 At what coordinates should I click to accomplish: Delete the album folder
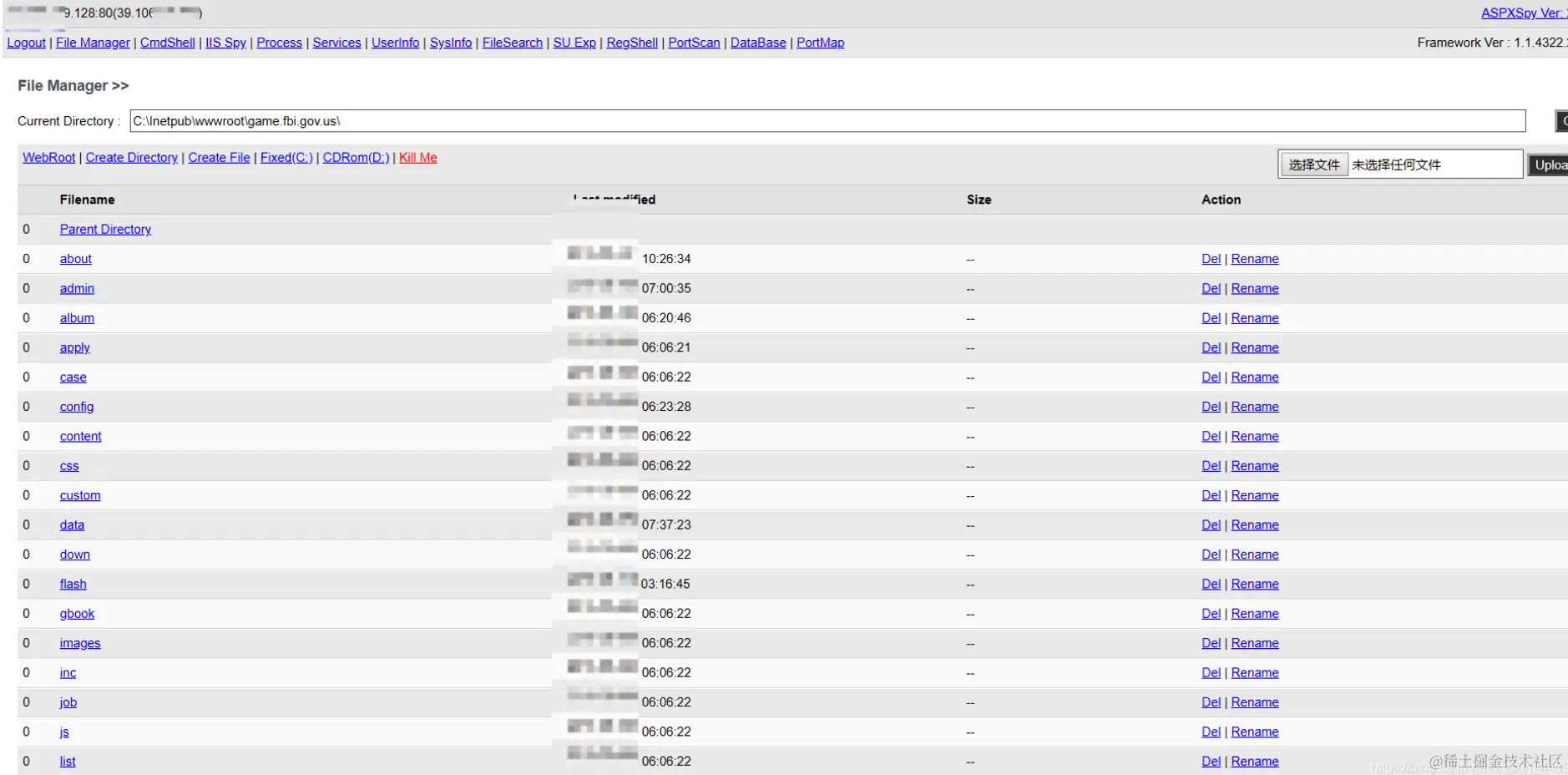[x=1211, y=318]
